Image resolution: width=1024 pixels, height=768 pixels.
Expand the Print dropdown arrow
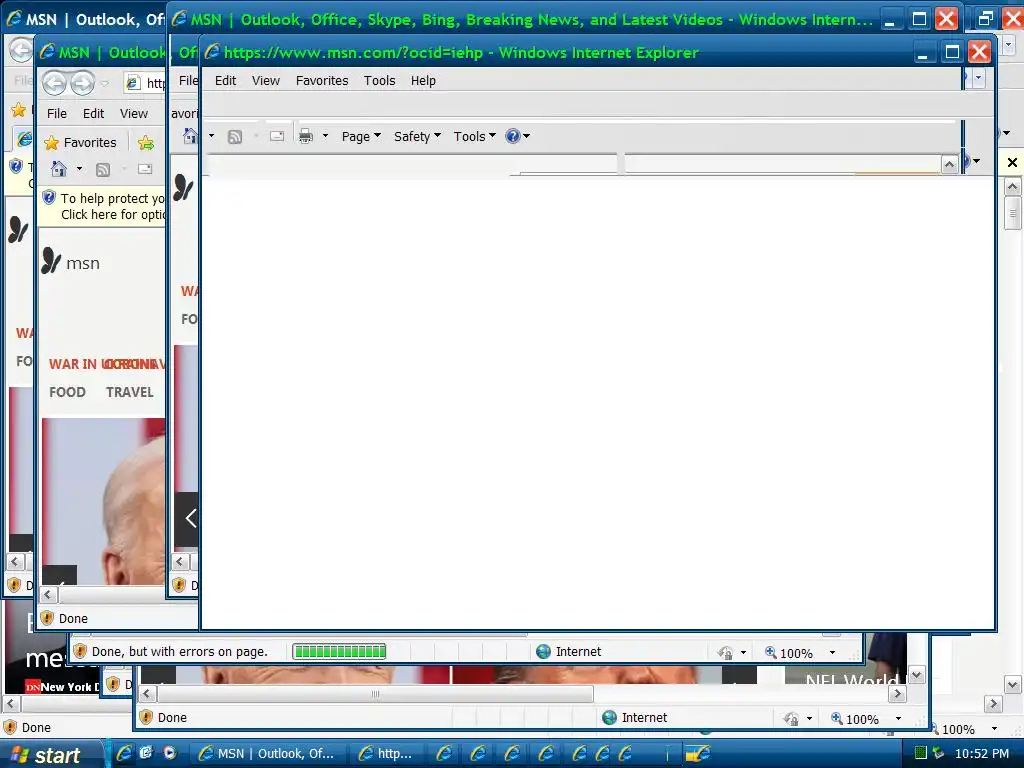coord(325,136)
